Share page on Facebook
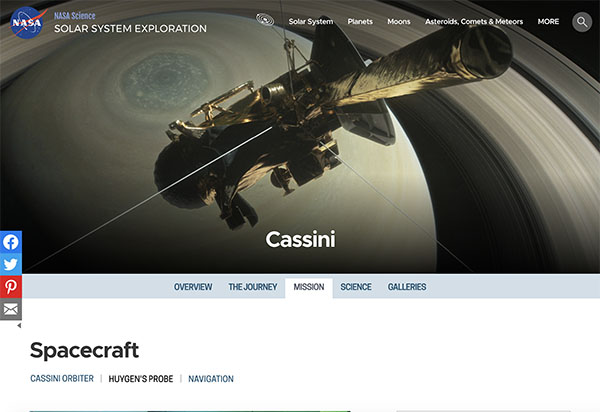 click(x=11, y=242)
